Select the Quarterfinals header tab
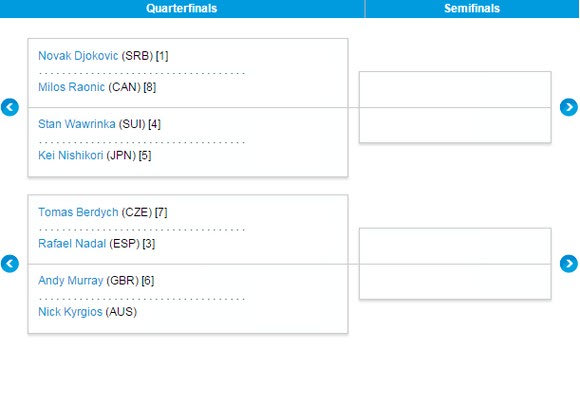The image size is (580, 404). (x=182, y=9)
